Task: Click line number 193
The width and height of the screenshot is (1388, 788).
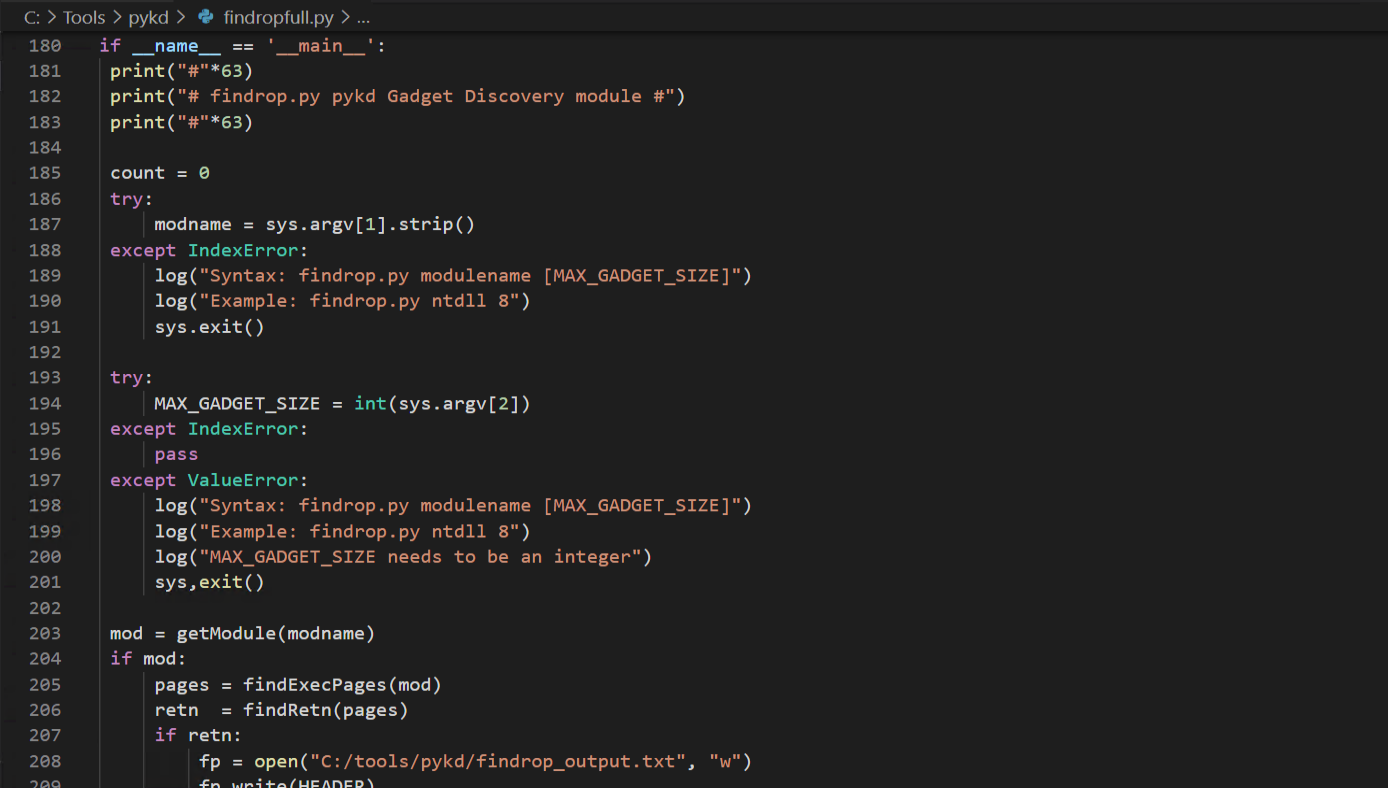Action: point(45,378)
